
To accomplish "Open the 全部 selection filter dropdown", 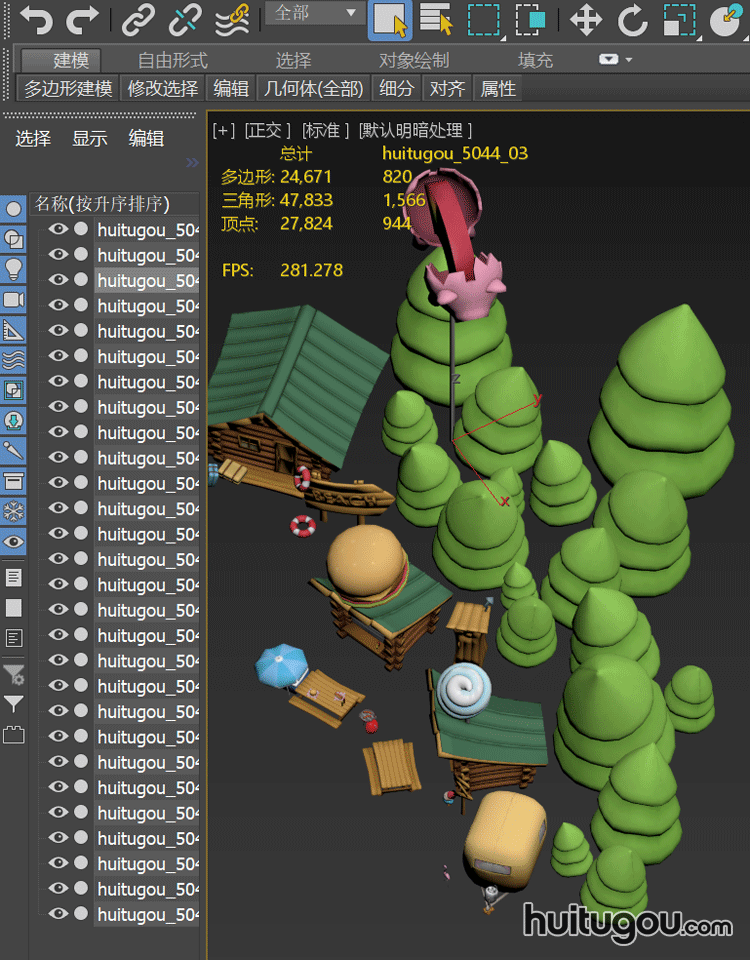I will [x=314, y=13].
